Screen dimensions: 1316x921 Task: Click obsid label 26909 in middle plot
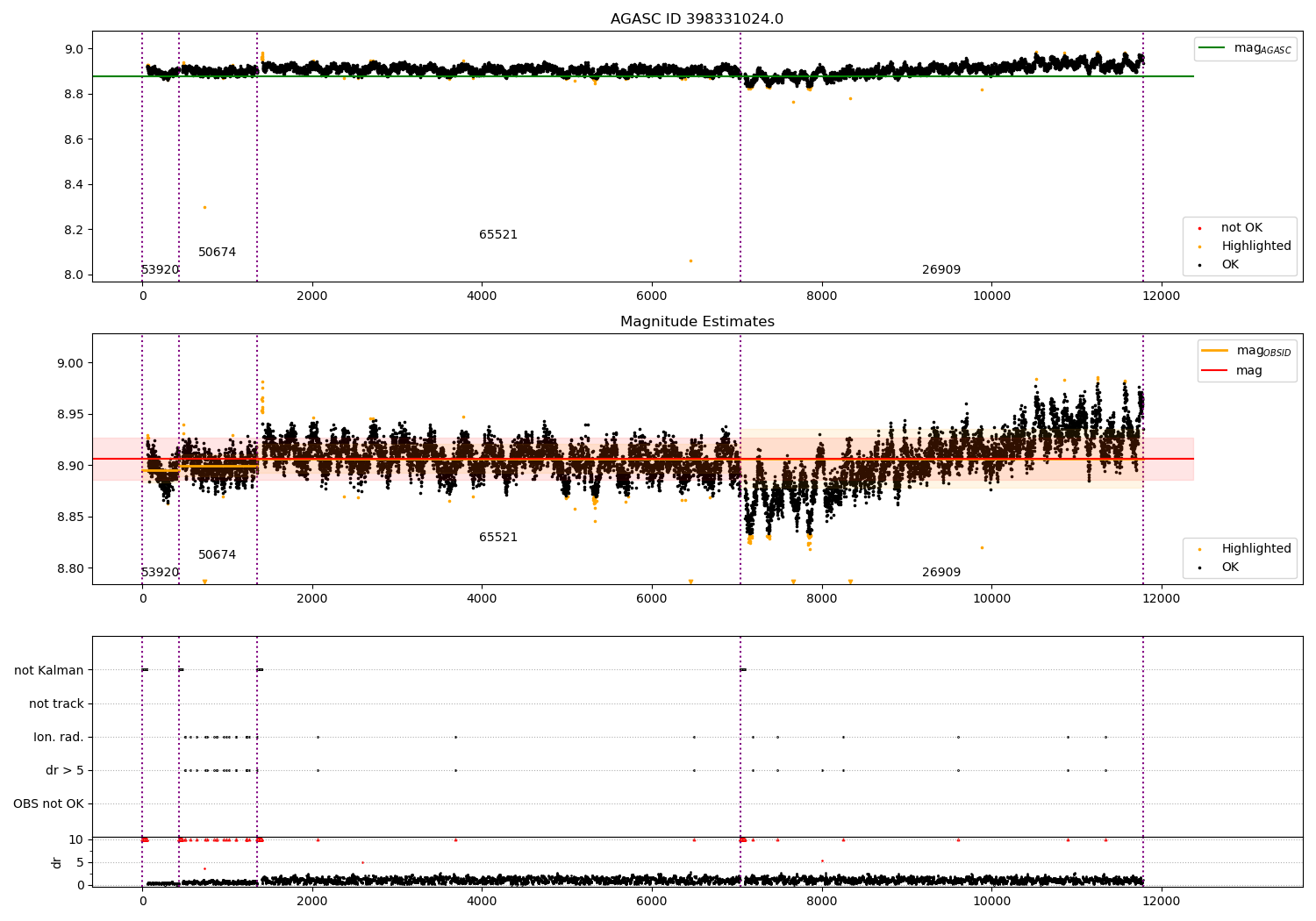click(x=941, y=573)
